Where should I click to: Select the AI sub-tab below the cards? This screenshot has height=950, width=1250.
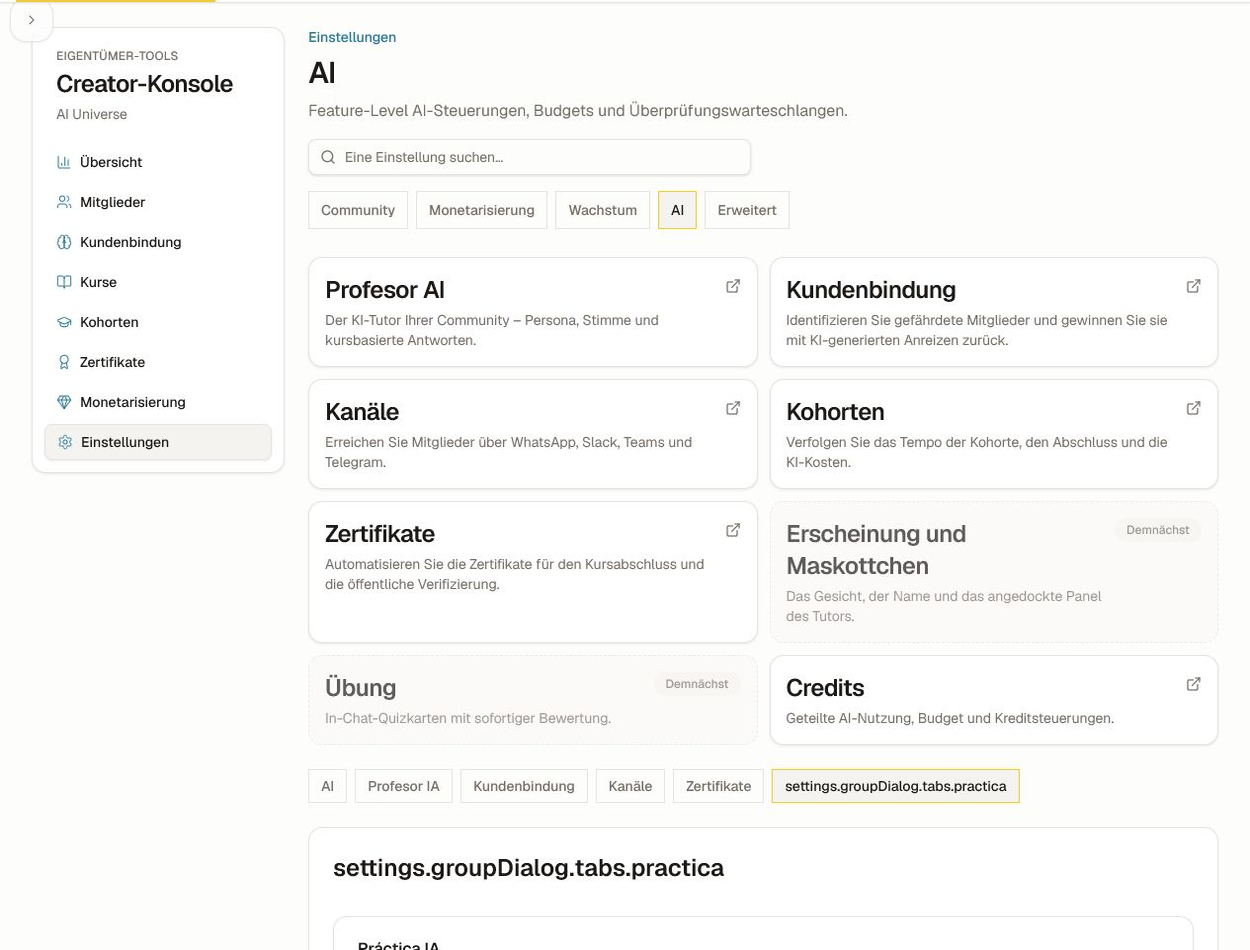point(327,786)
